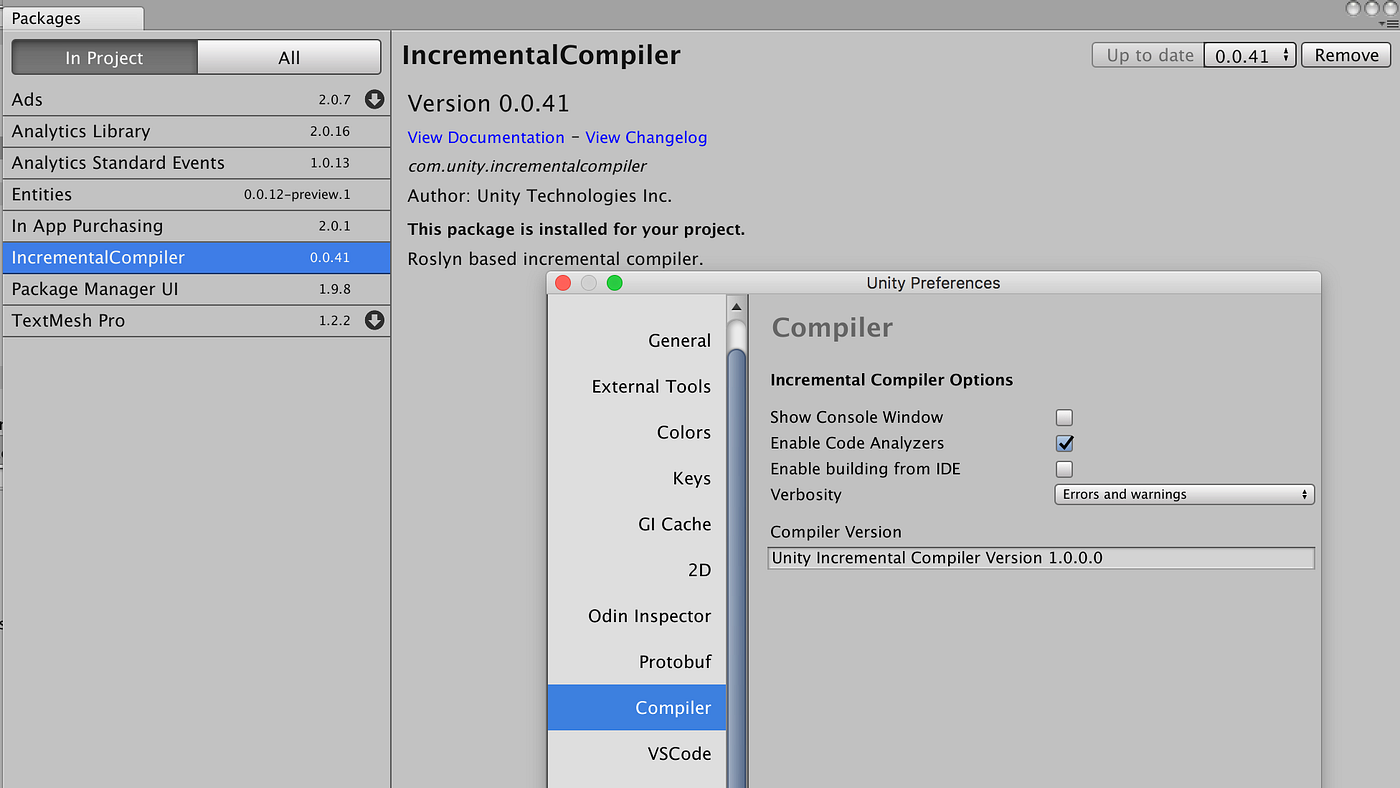Click the update arrow next to Ads package
1400x788 pixels.
374,99
